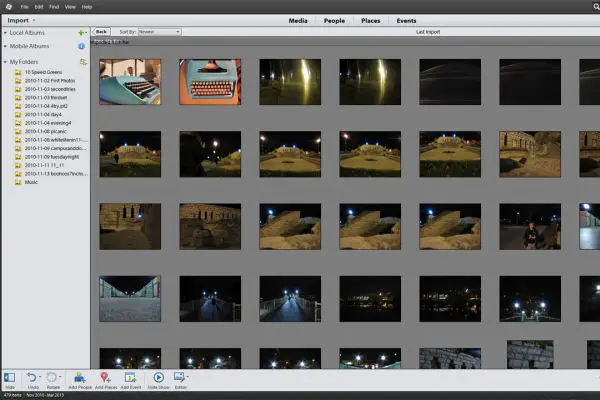Select the blue typewriter side-view thumbnail
This screenshot has width=600, height=400.
tap(130, 82)
